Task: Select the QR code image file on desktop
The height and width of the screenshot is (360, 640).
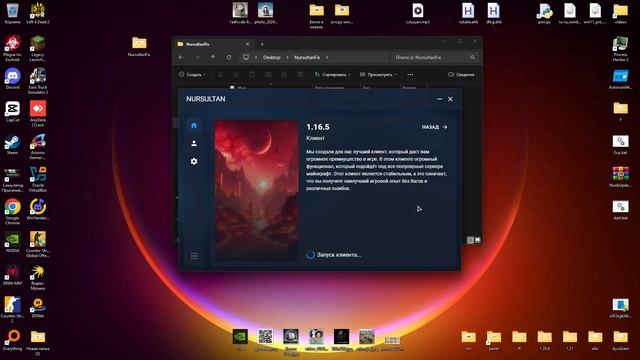Action: pos(265,340)
